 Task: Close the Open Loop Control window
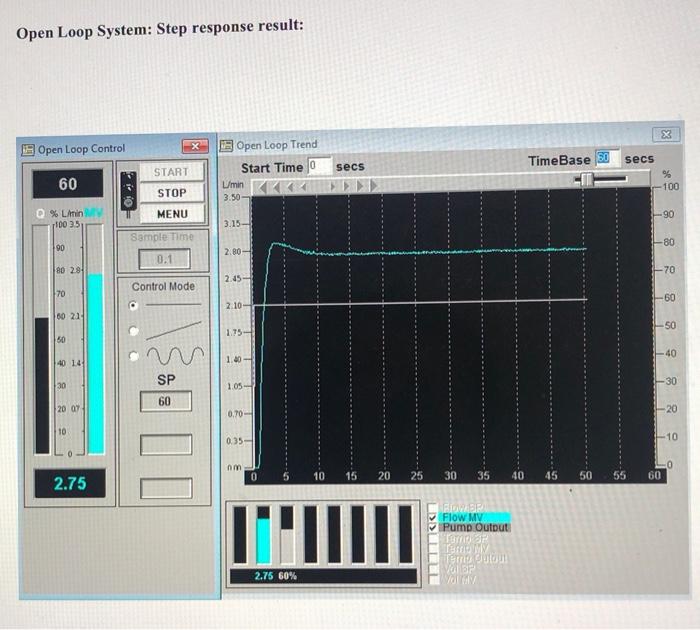[195, 146]
